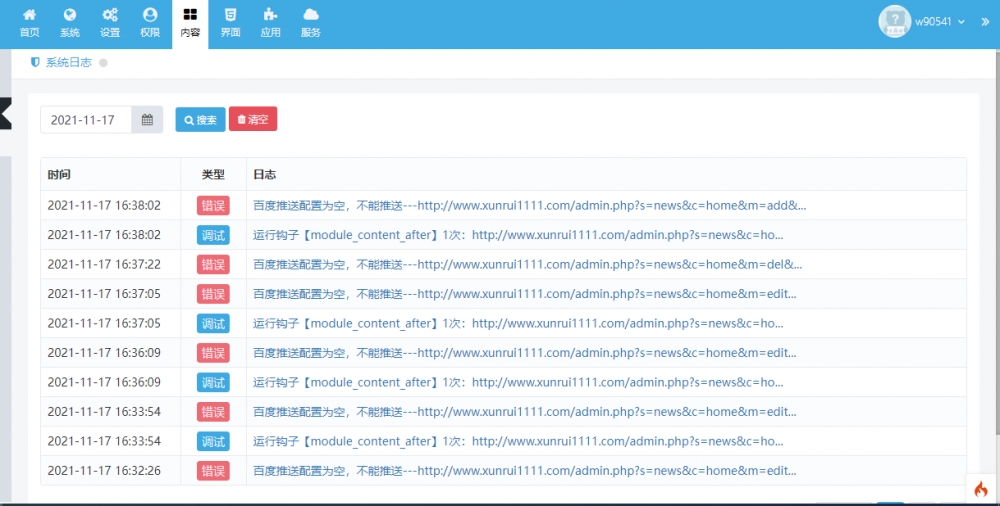Viewport: 1000px width, 506px height.
Task: Click the 调试 badge at 16:33:54
Action: pos(213,441)
